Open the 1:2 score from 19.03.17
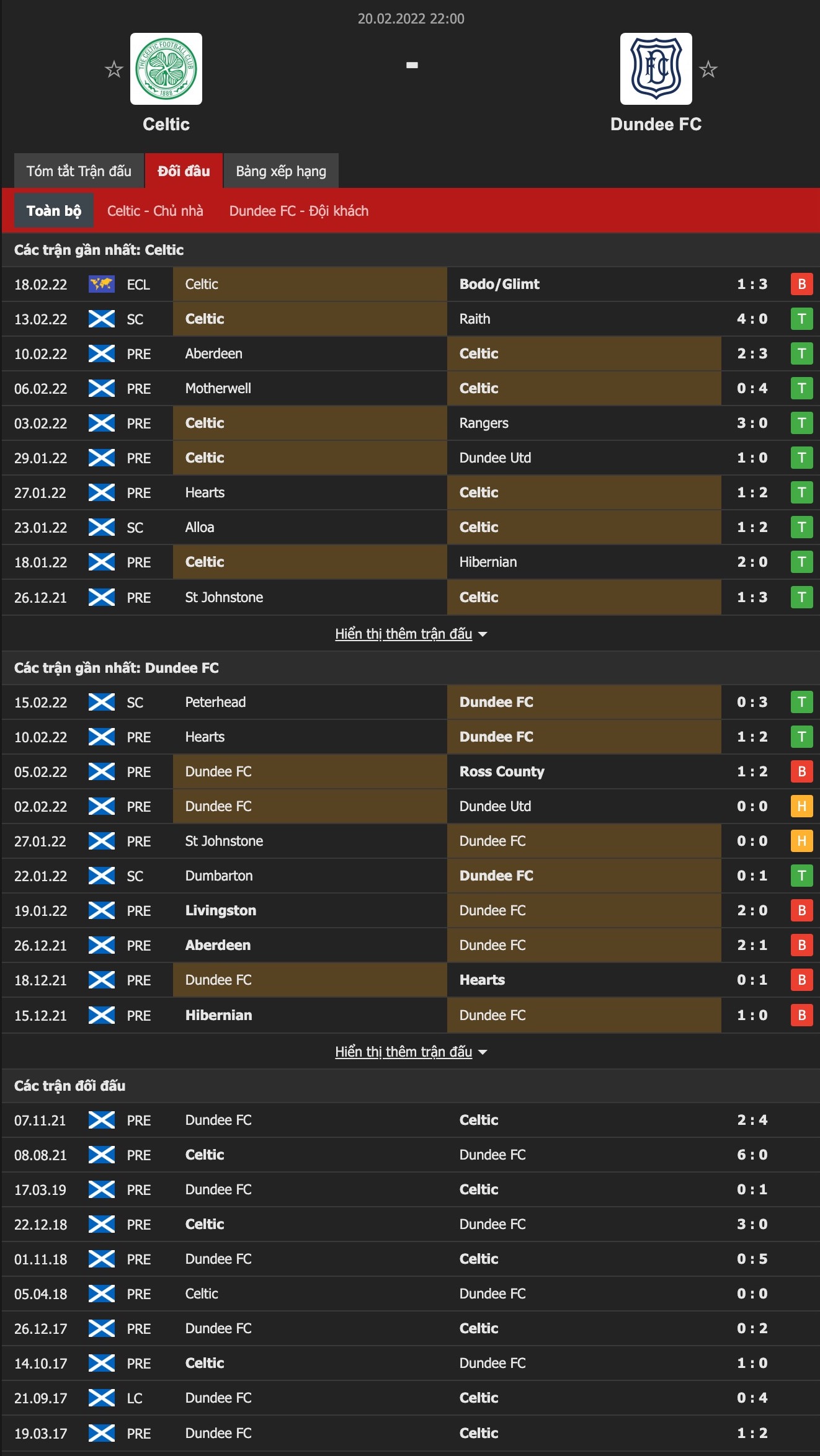Image resolution: width=820 pixels, height=1456 pixels. (x=752, y=1433)
